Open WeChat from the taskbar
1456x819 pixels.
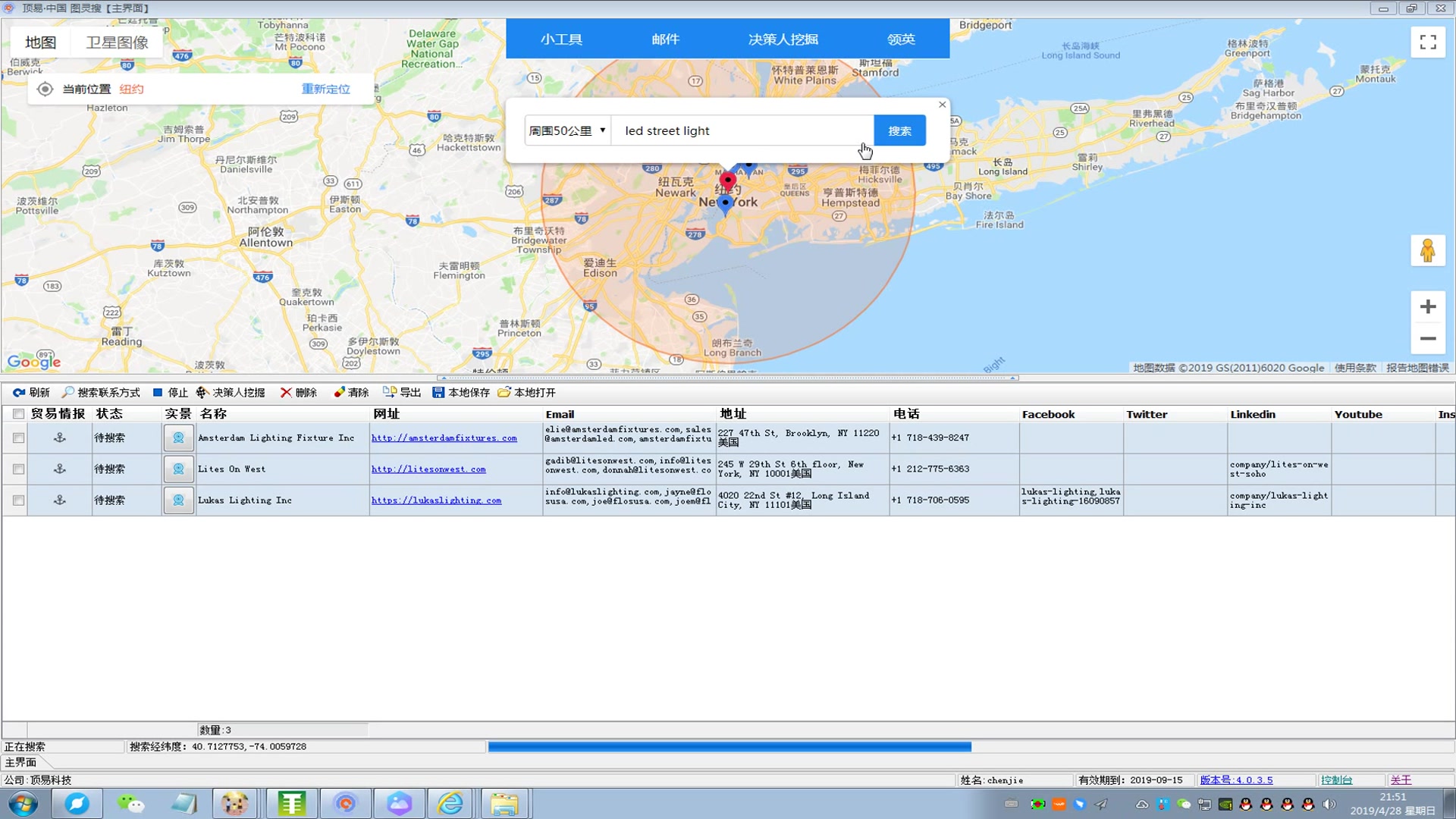pos(130,803)
